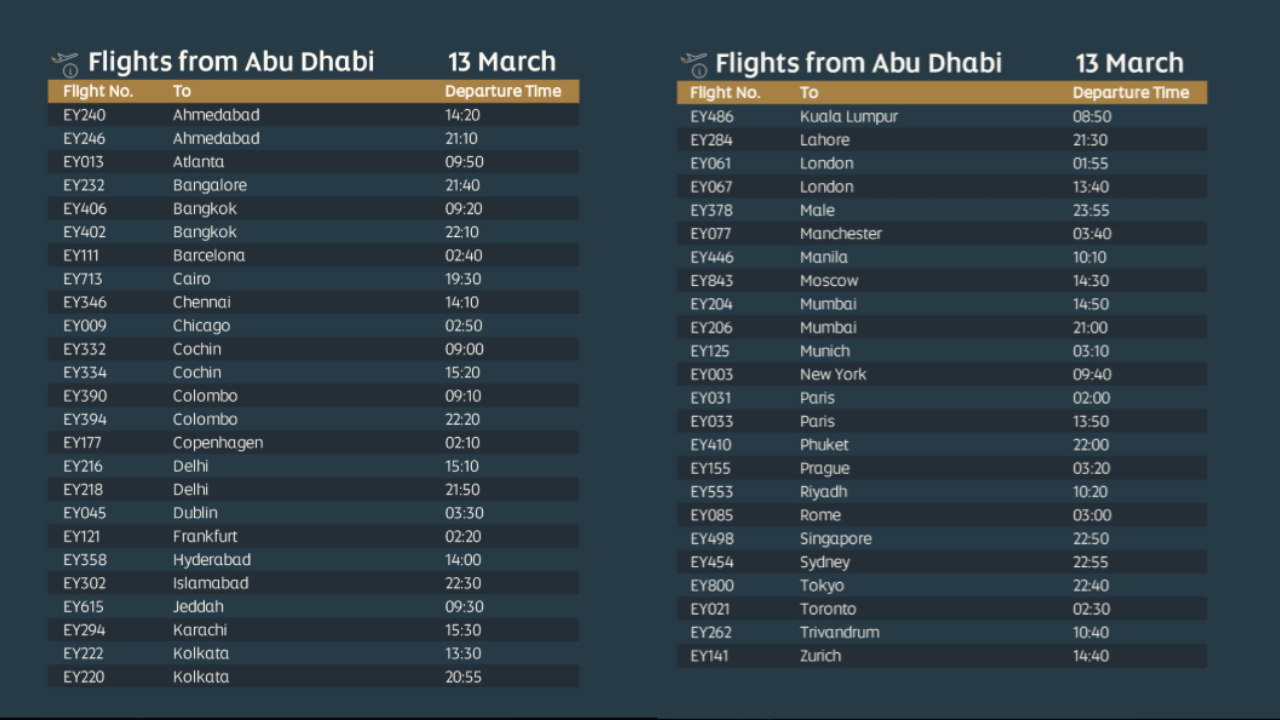Click the plane icon beside left Flights title
Image resolution: width=1280 pixels, height=720 pixels.
coord(65,64)
